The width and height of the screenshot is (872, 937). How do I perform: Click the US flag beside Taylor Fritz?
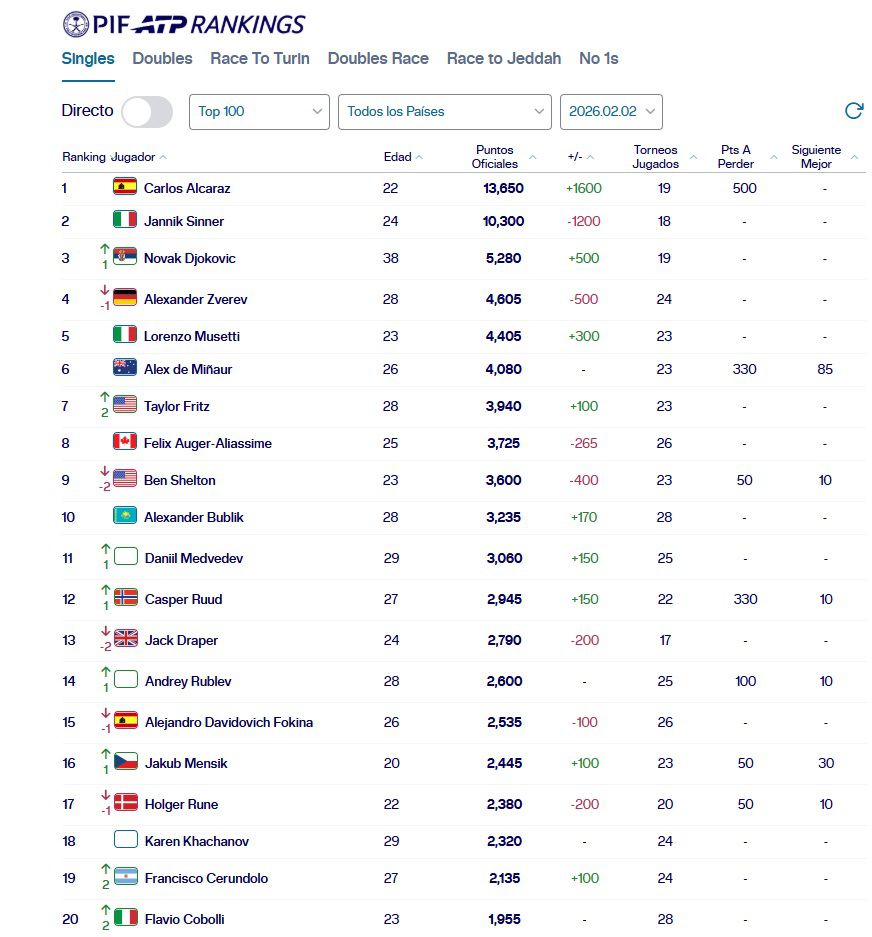coord(124,406)
